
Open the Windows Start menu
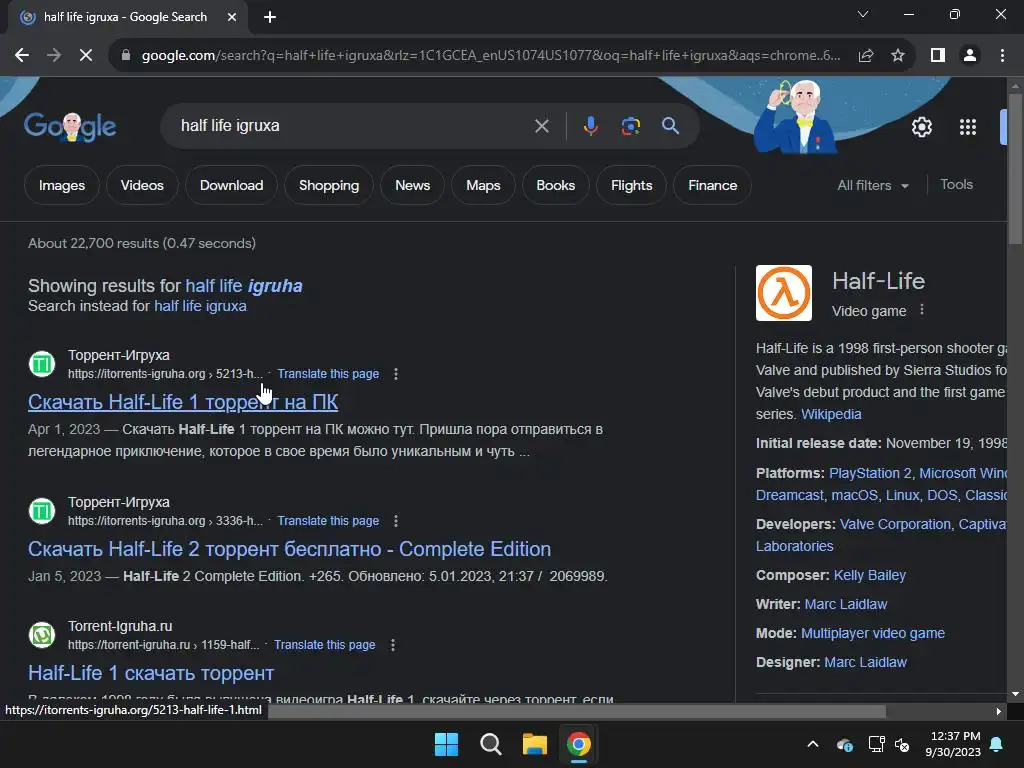[447, 744]
